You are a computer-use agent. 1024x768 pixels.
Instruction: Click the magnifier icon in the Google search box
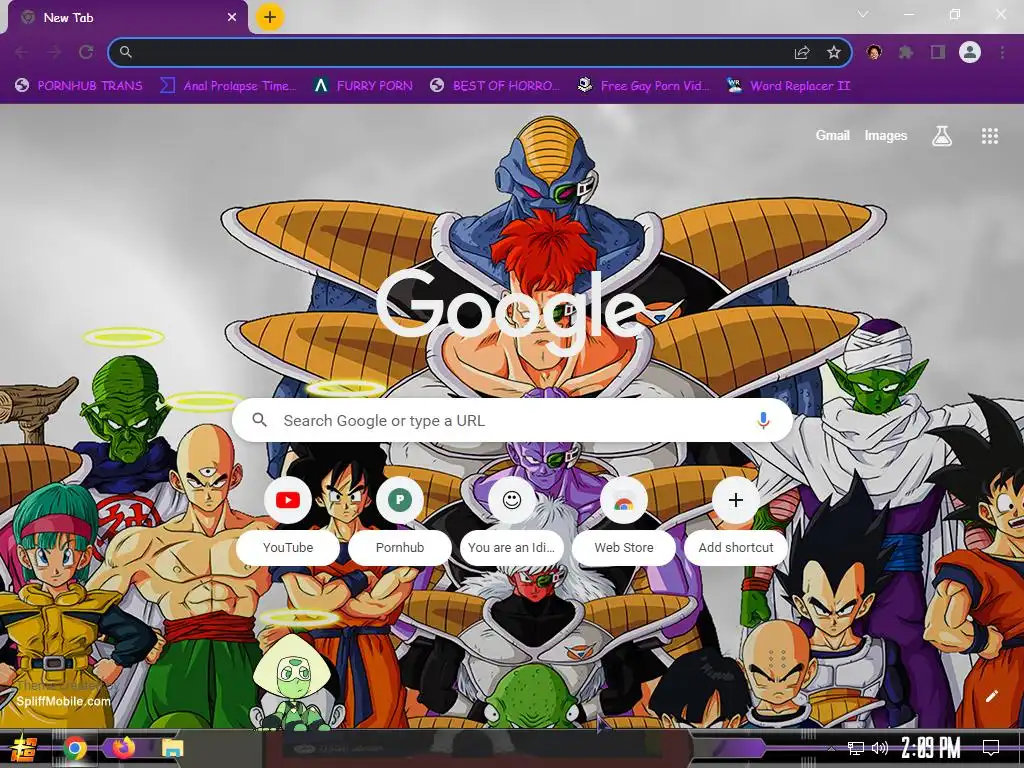tap(260, 420)
